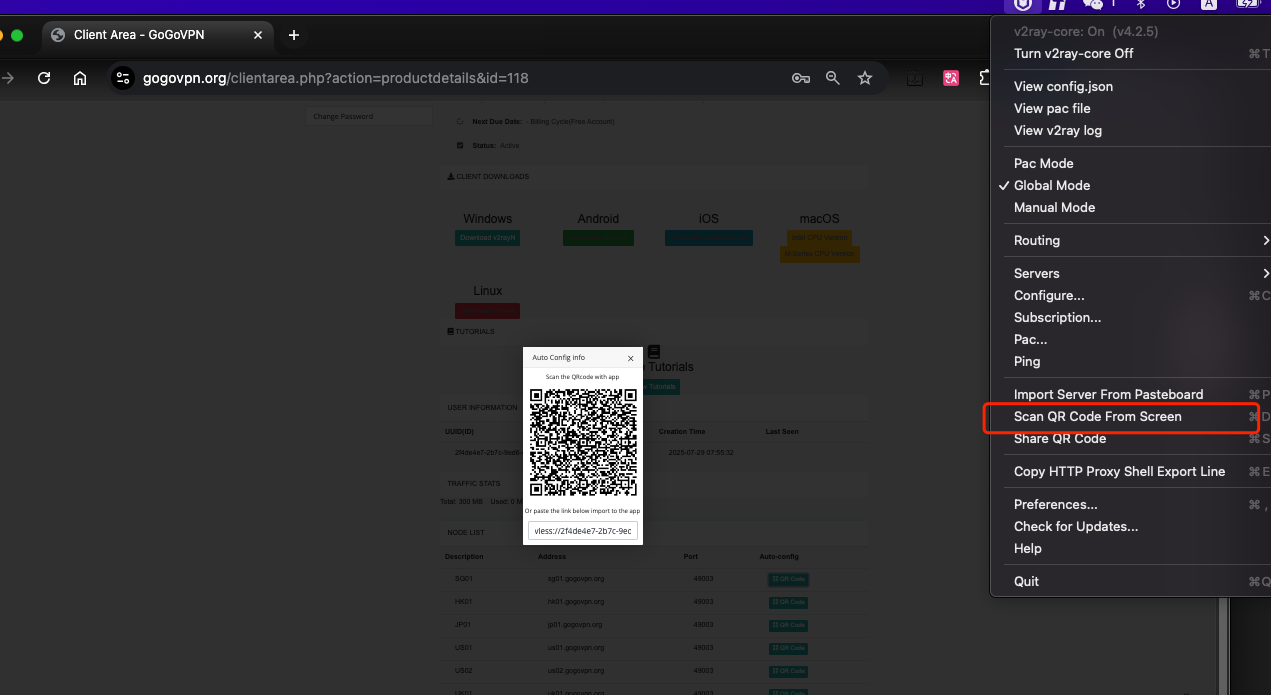Bookmark this page with the star icon
Viewport: 1271px width, 695px height.
tap(865, 78)
